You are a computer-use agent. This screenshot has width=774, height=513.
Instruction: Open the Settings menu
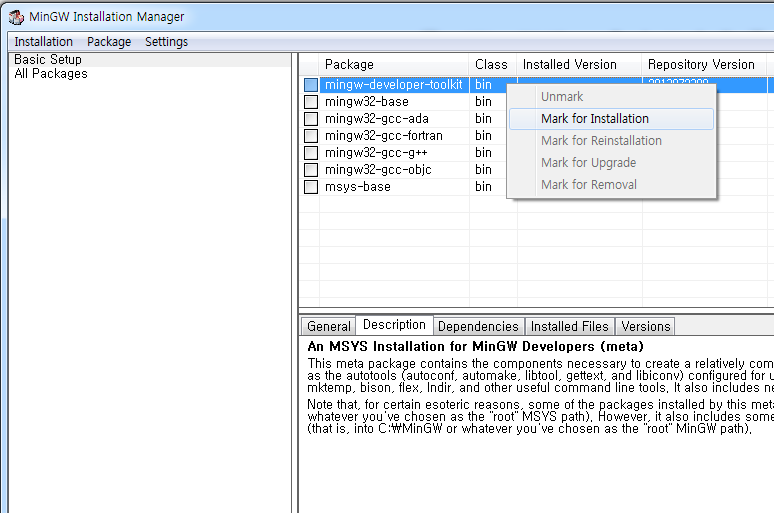[x=166, y=41]
